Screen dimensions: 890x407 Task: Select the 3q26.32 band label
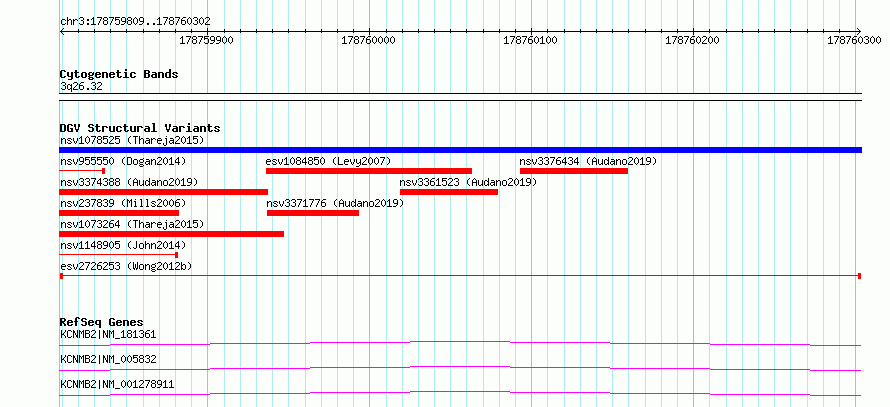81,86
